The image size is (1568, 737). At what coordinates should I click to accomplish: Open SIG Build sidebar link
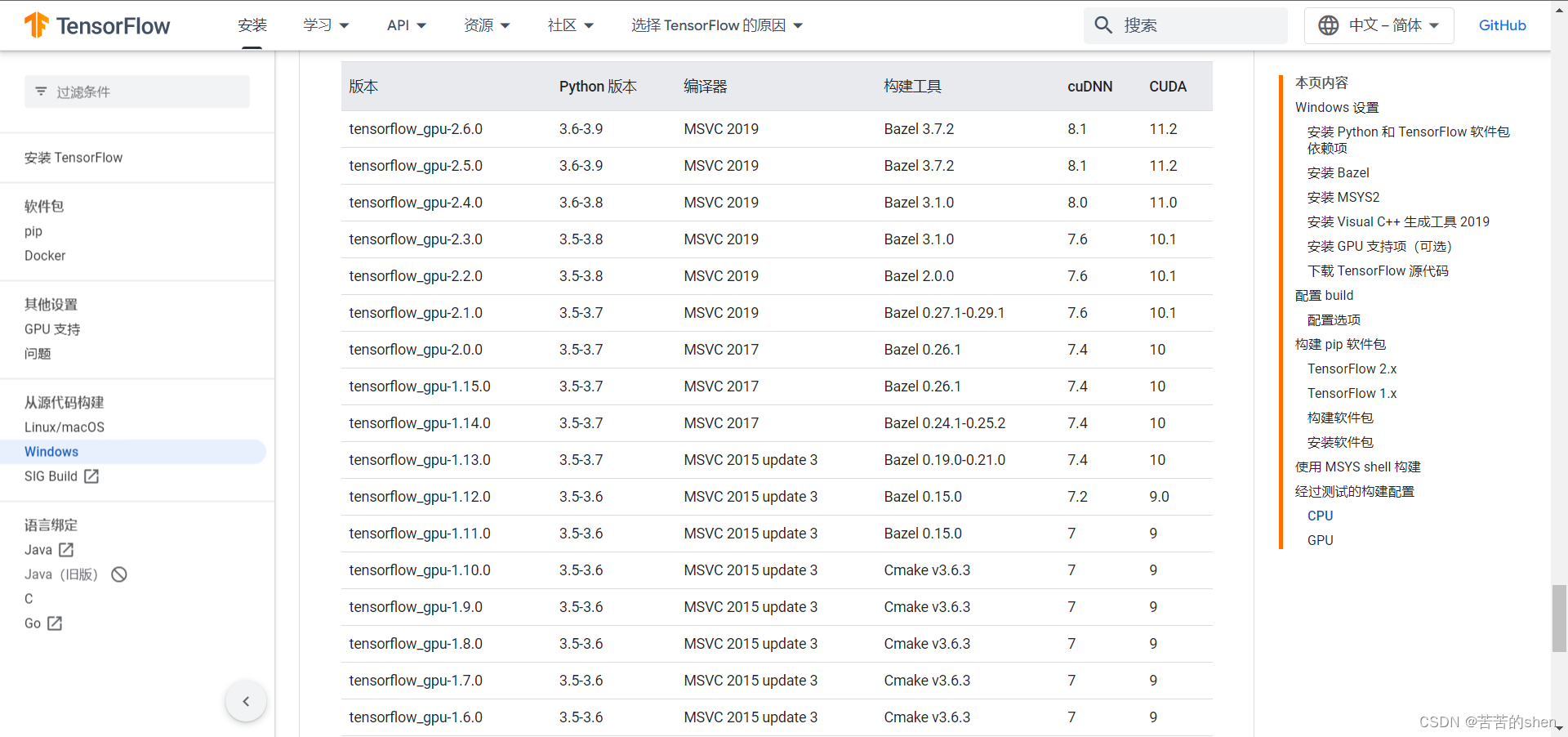pos(51,476)
